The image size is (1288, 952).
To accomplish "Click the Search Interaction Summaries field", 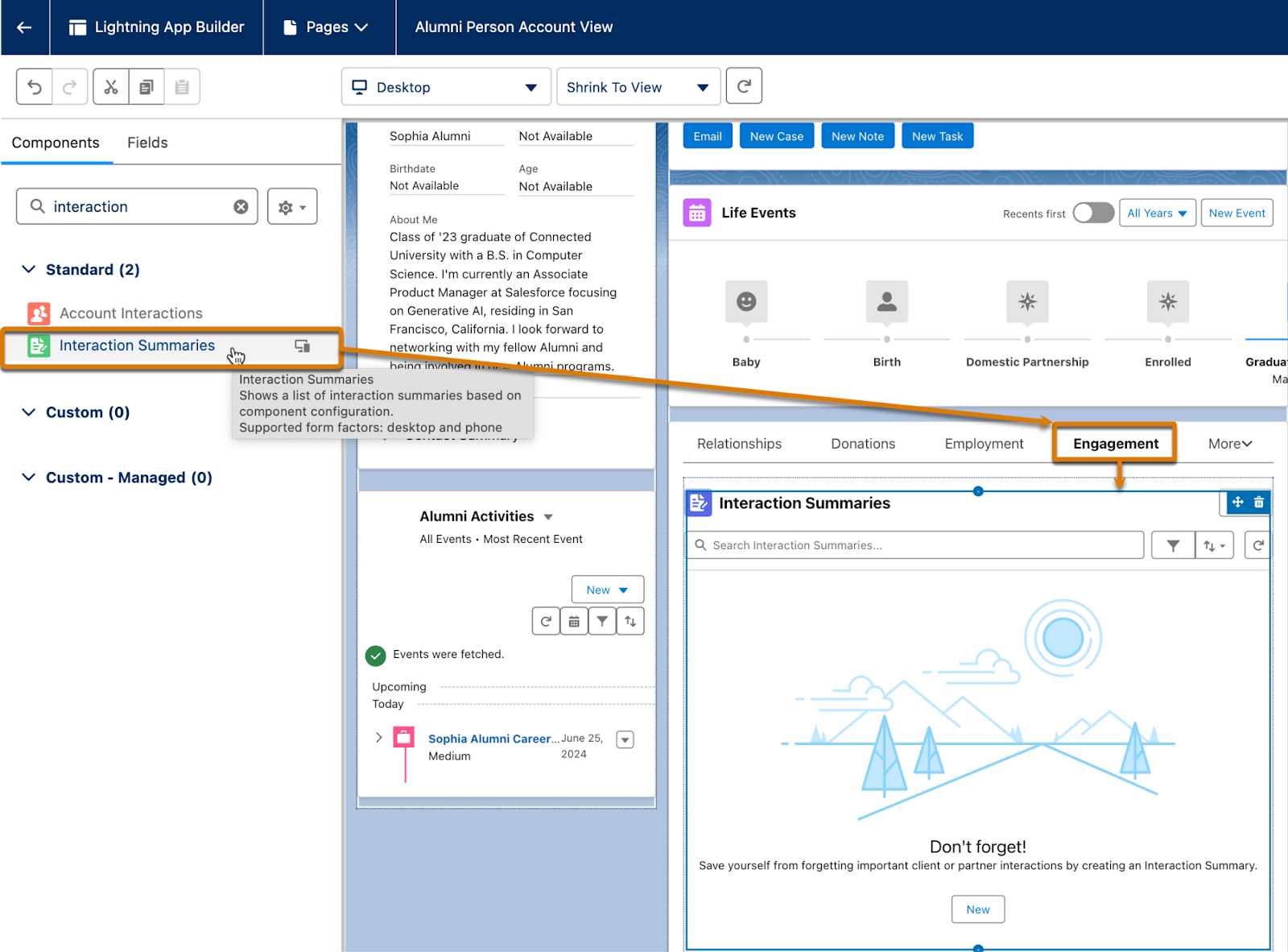I will pyautogui.click(x=915, y=545).
